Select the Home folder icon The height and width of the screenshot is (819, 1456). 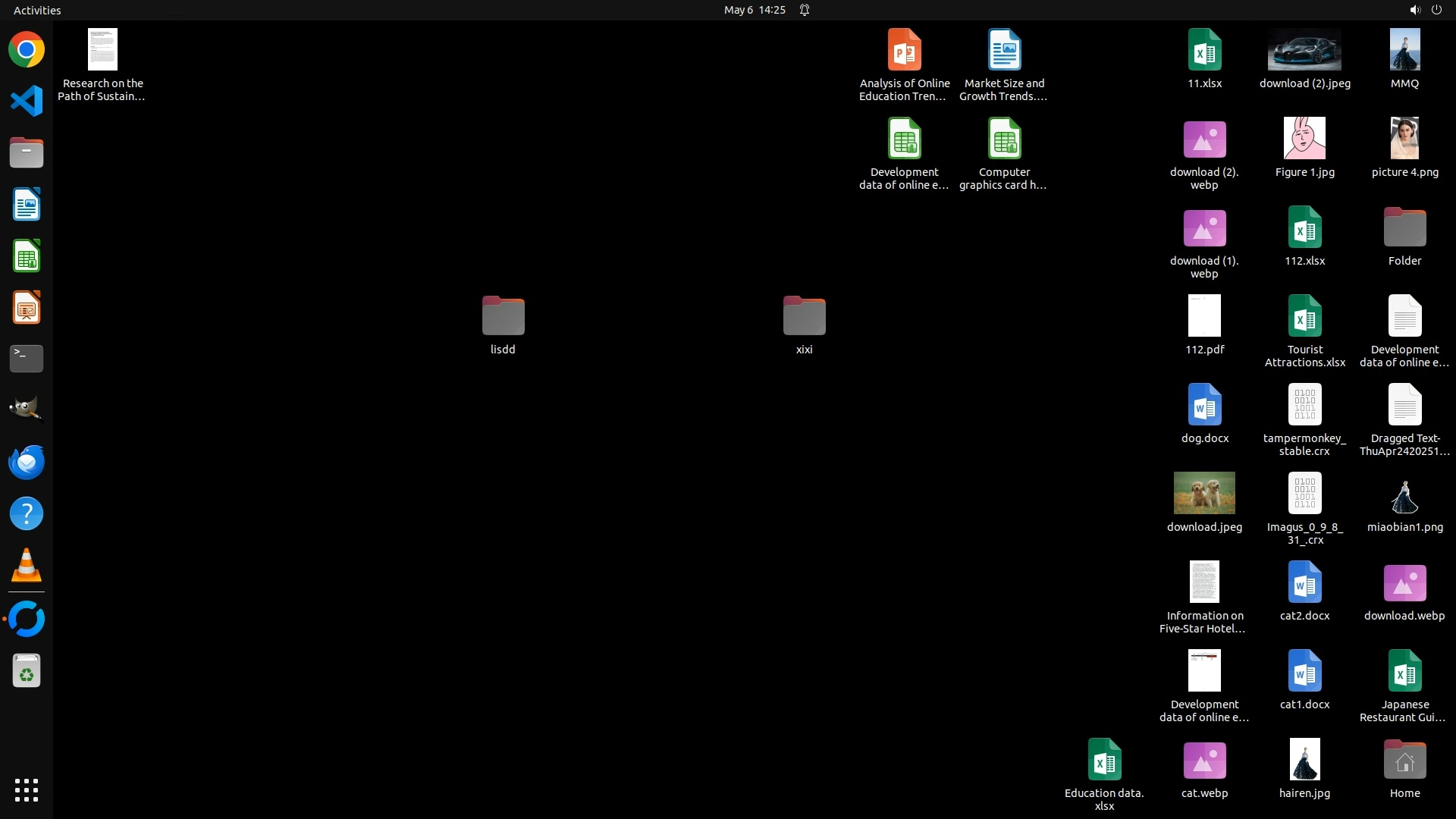tap(1404, 760)
